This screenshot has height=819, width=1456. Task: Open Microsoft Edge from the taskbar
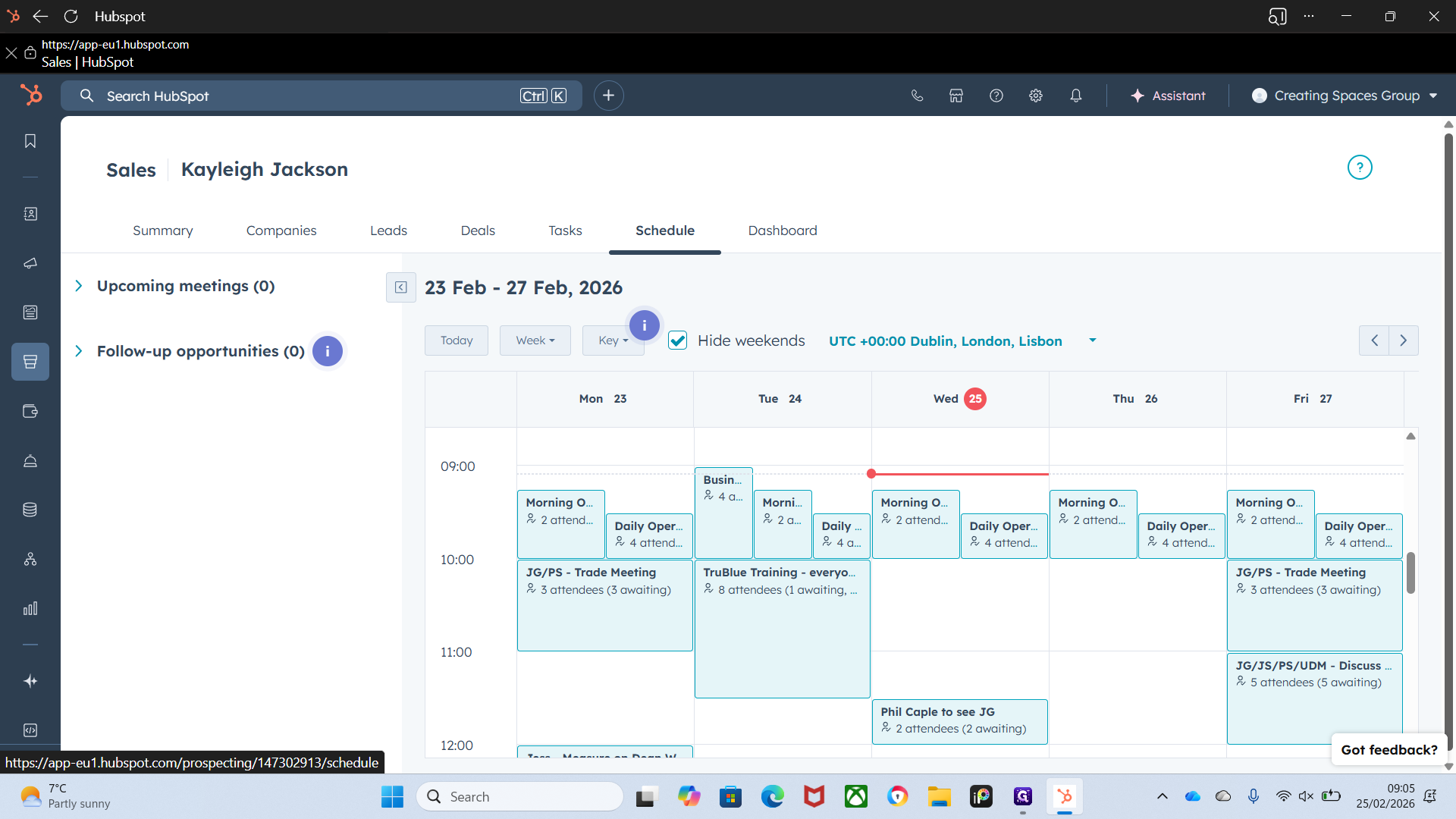point(772,796)
